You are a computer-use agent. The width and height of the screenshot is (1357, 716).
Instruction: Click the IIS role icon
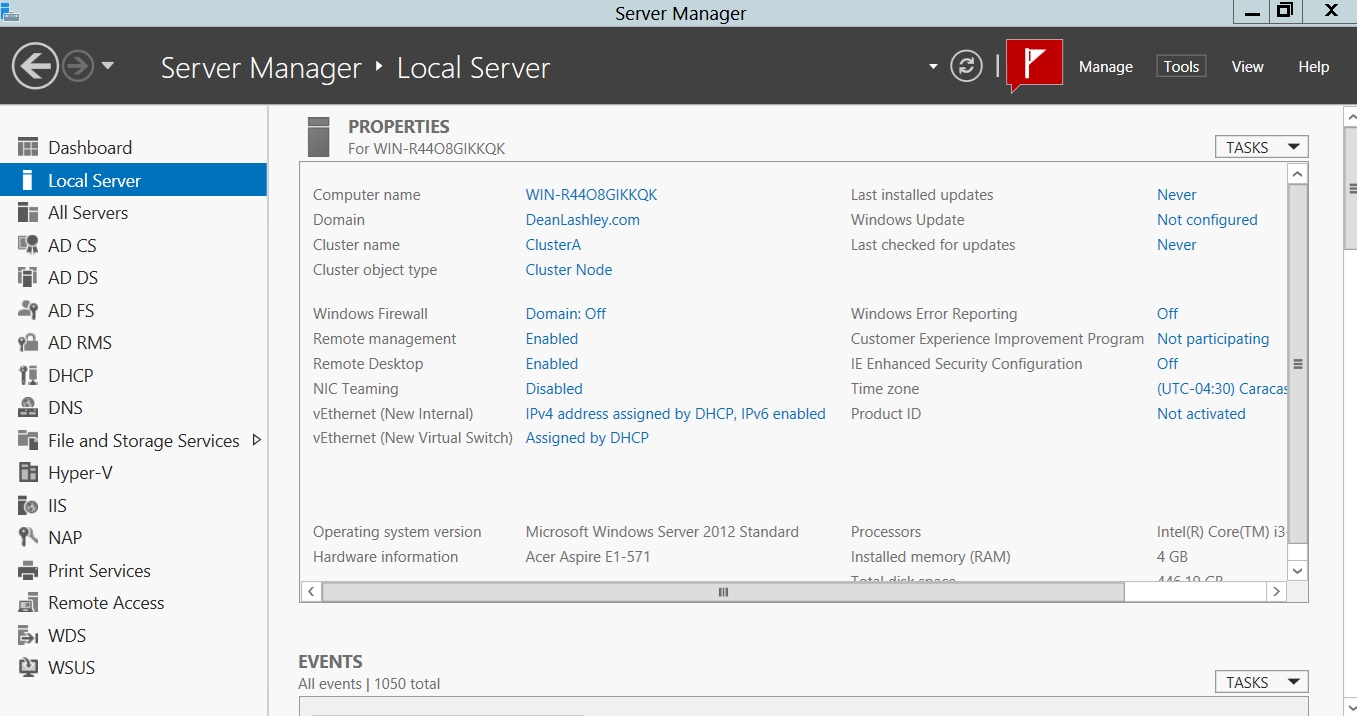tap(28, 506)
